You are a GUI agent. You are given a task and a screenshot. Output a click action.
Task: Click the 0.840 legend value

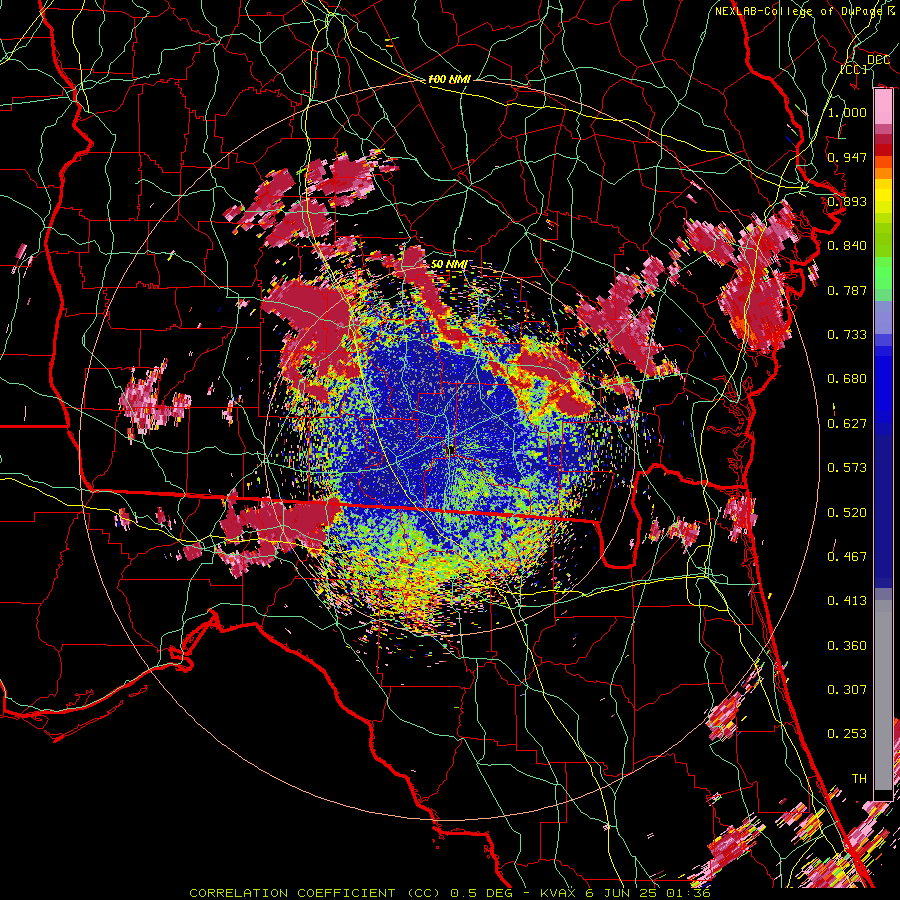point(847,246)
